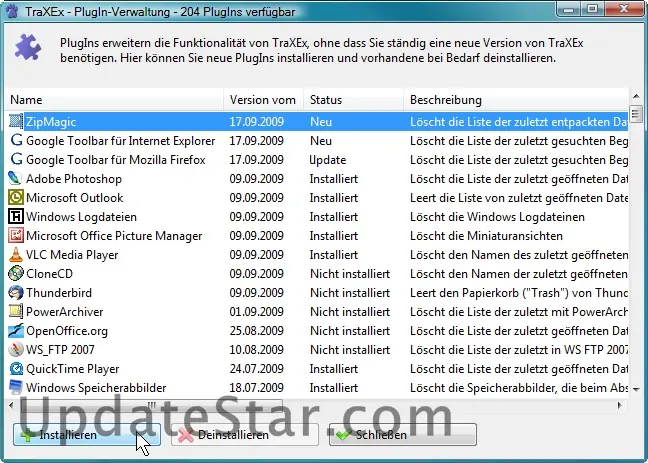Select 'Google Toolbar für Mozilla Firefox' row
Viewport: 648px width, 463px height.
coord(317,160)
